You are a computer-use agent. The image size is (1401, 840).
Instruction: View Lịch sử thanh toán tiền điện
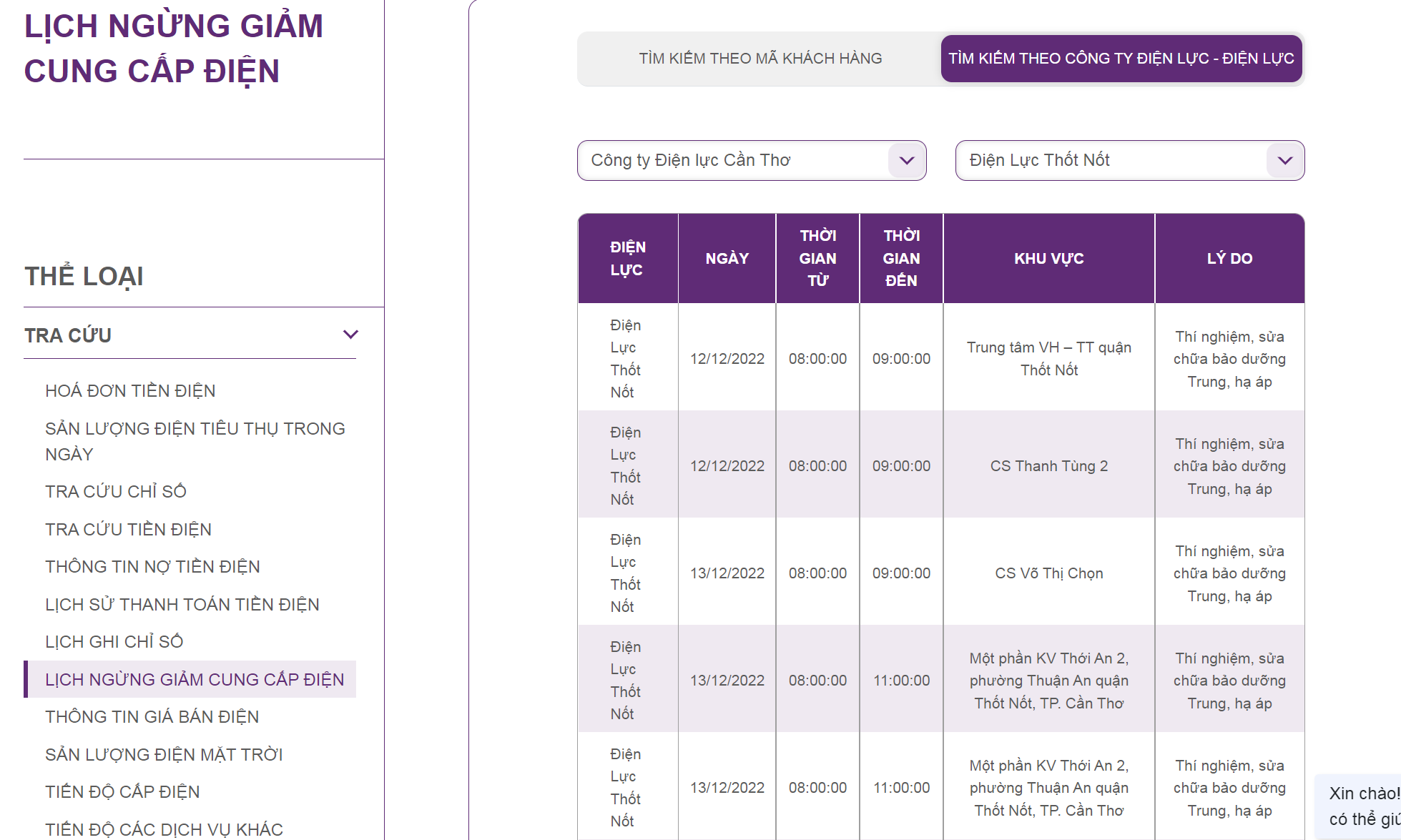(x=182, y=605)
